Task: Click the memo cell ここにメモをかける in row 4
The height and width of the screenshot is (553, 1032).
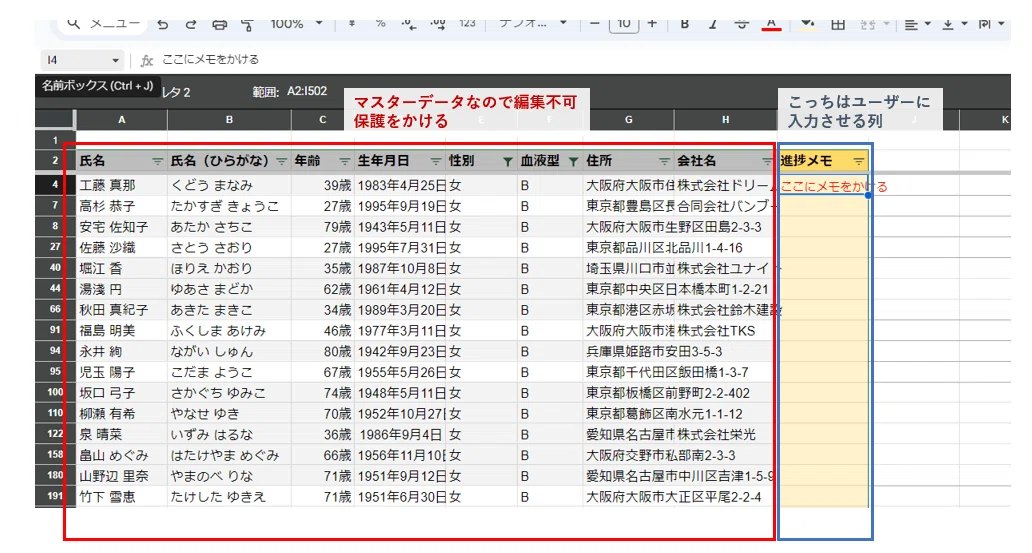Action: 823,186
